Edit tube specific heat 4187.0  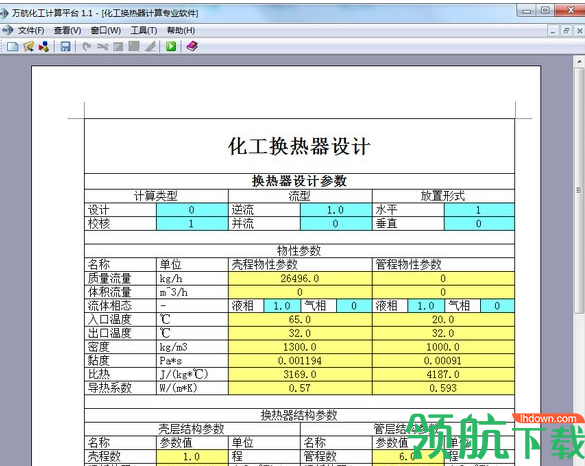tap(443, 374)
